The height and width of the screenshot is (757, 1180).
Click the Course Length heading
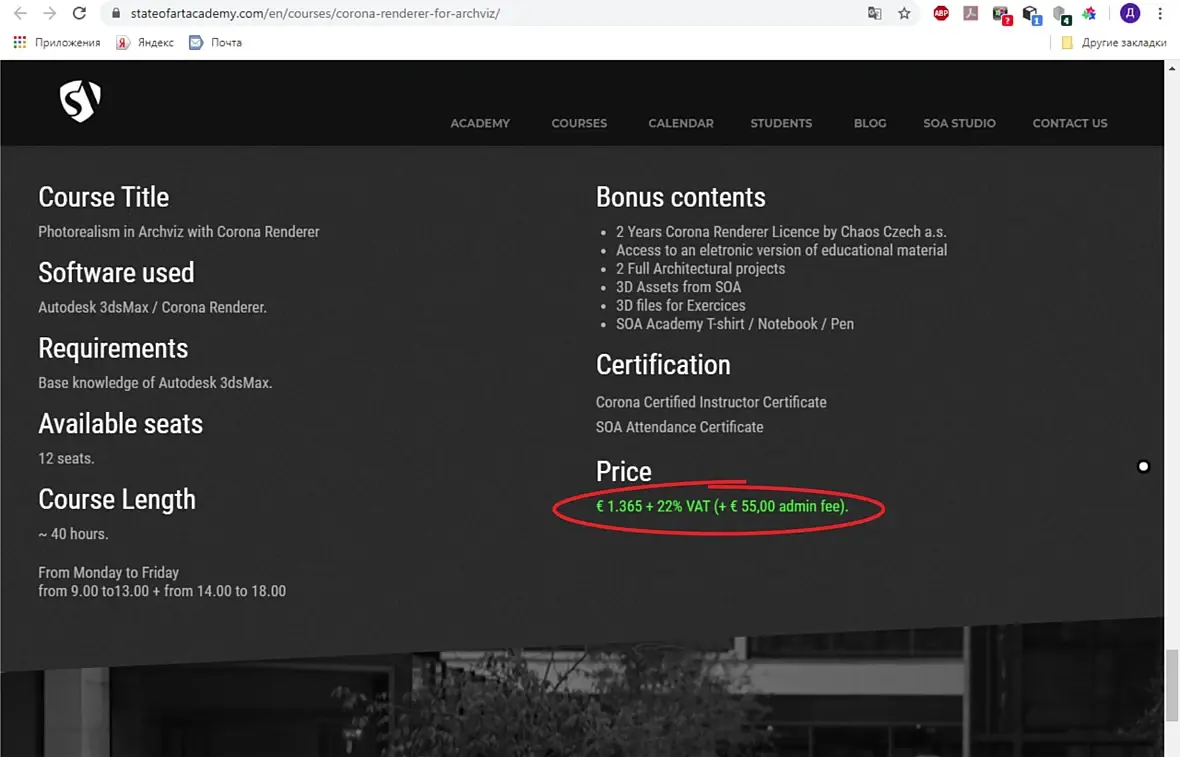coord(117,500)
